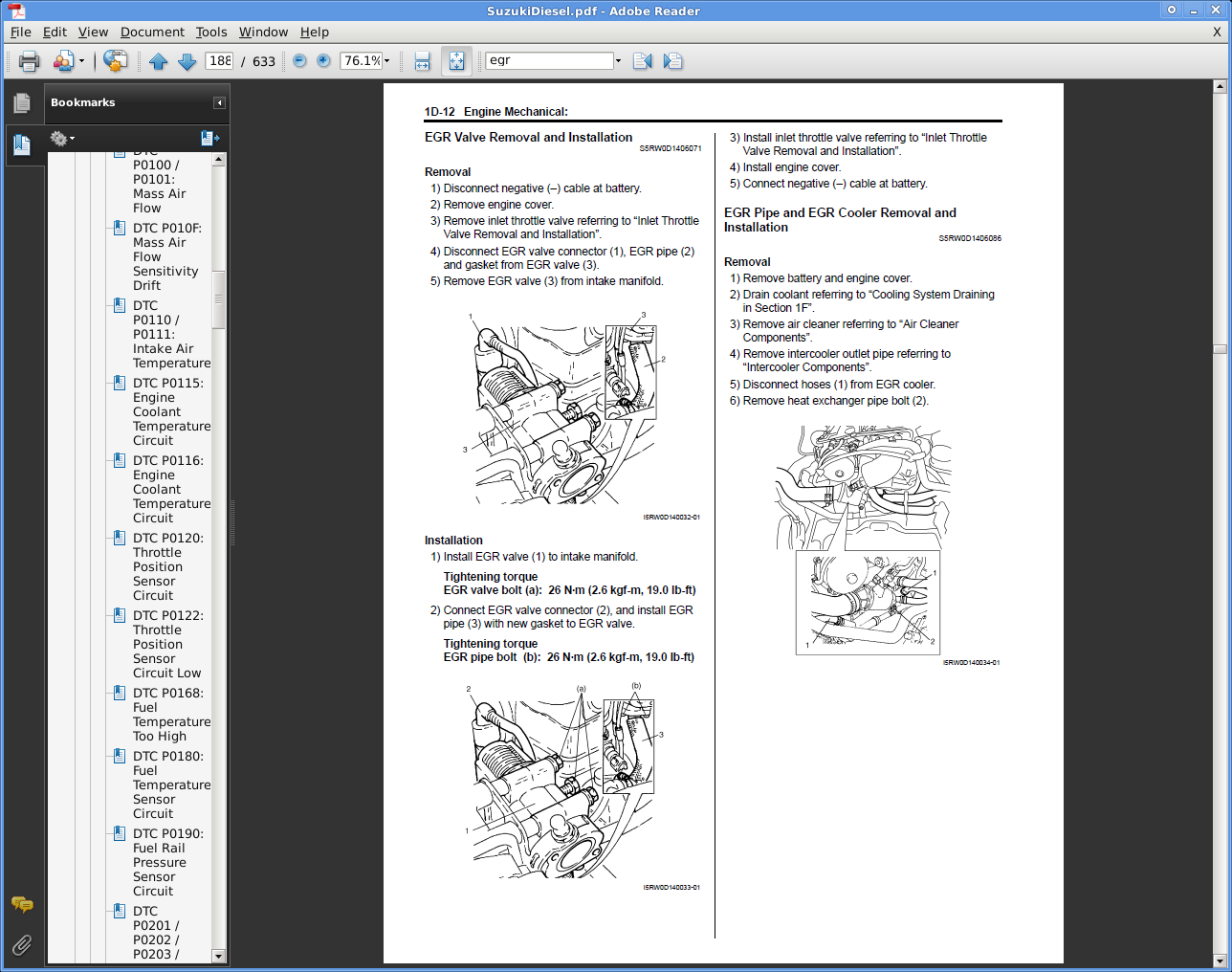This screenshot has width=1232, height=972.
Task: Toggle the fit one full page icon
Action: coord(456,61)
